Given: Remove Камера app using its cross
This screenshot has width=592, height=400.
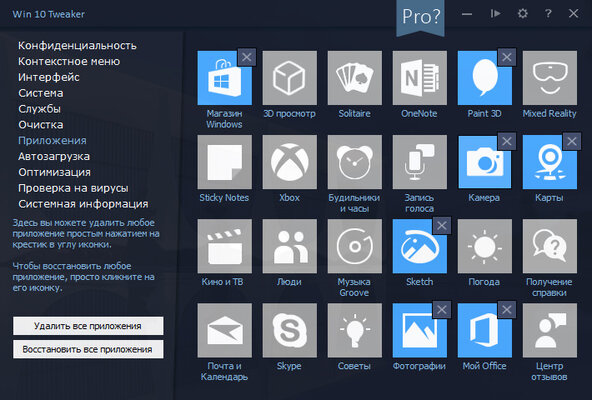Looking at the screenshot, I should point(507,141).
